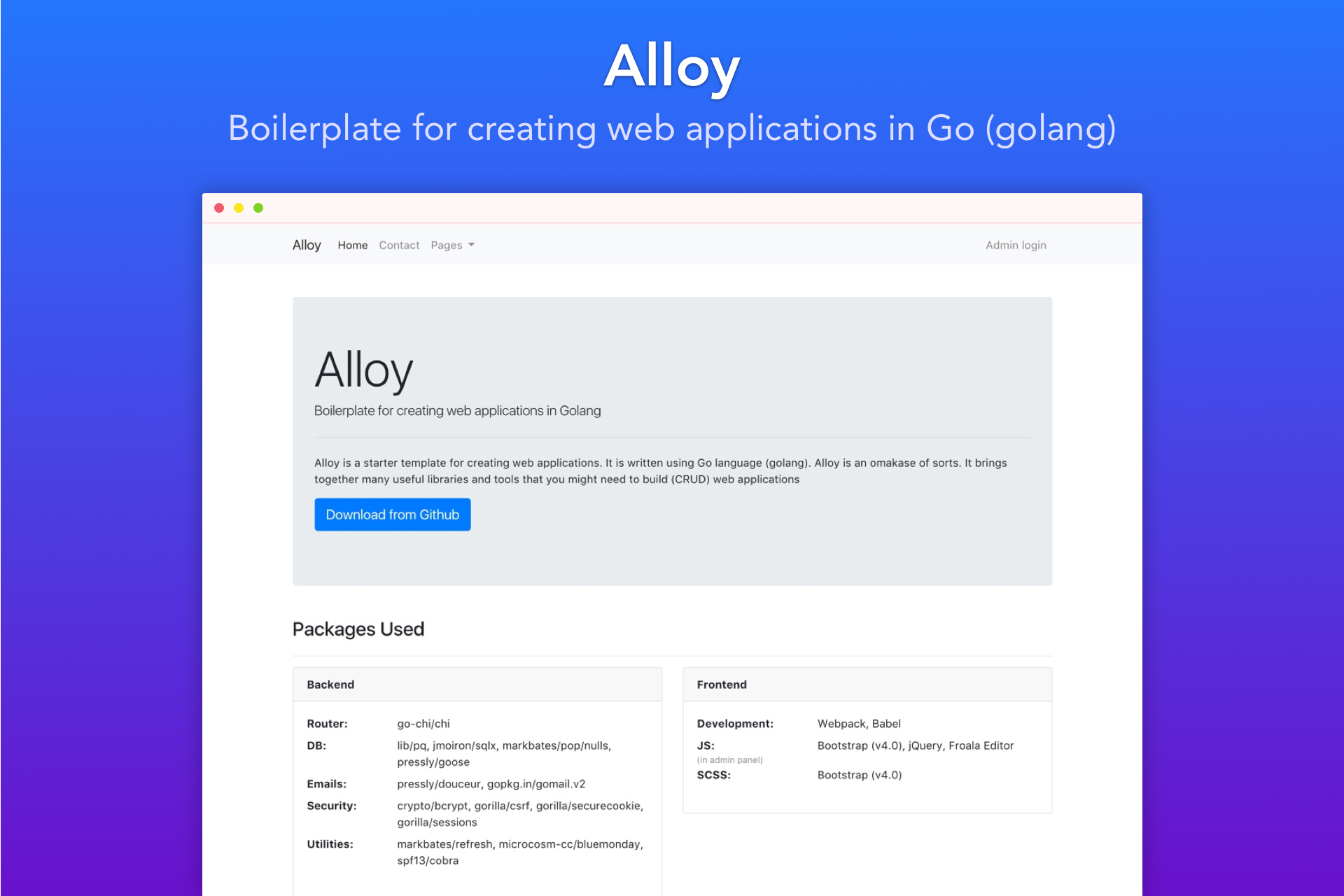1344x896 pixels.
Task: Click the Backend card header
Action: (330, 684)
